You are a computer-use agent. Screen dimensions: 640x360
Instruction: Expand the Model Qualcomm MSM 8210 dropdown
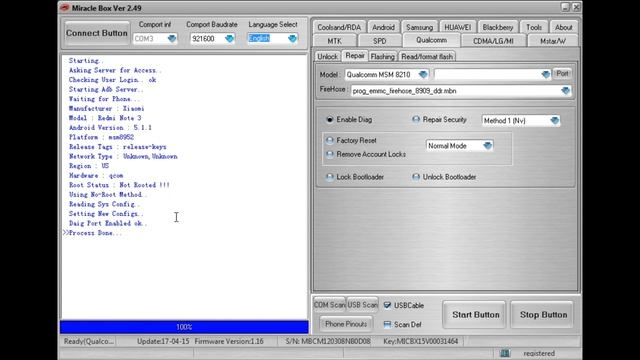(x=423, y=74)
